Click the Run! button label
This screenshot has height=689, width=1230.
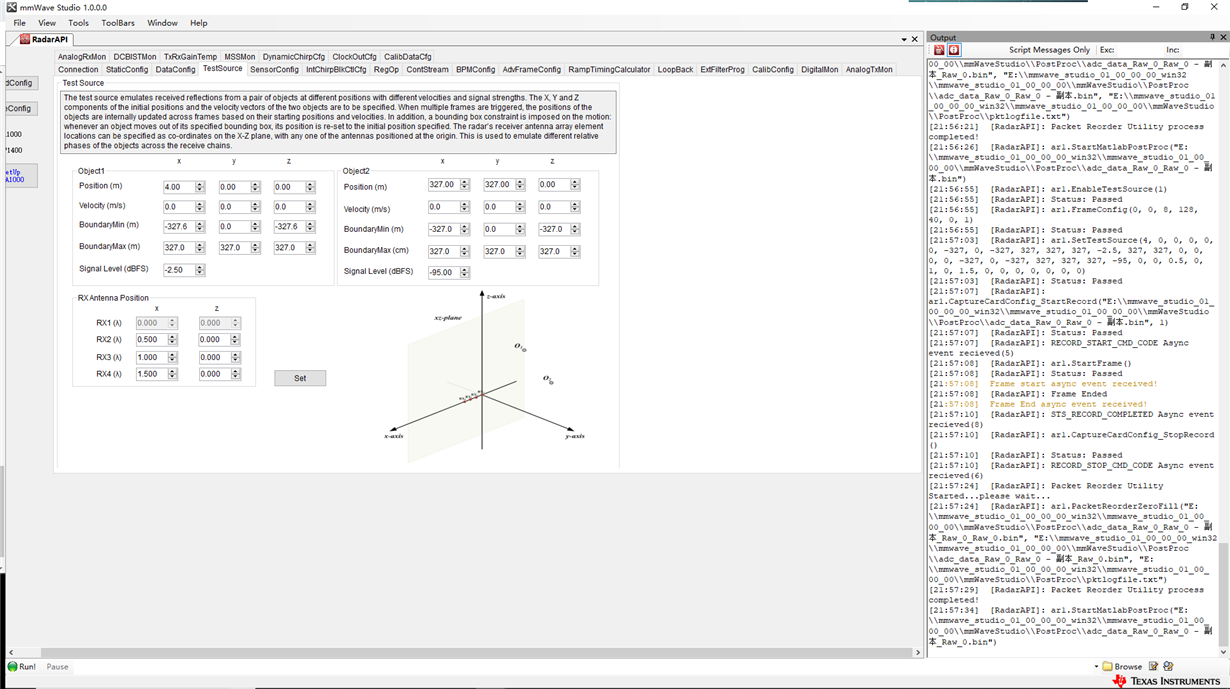(27, 666)
